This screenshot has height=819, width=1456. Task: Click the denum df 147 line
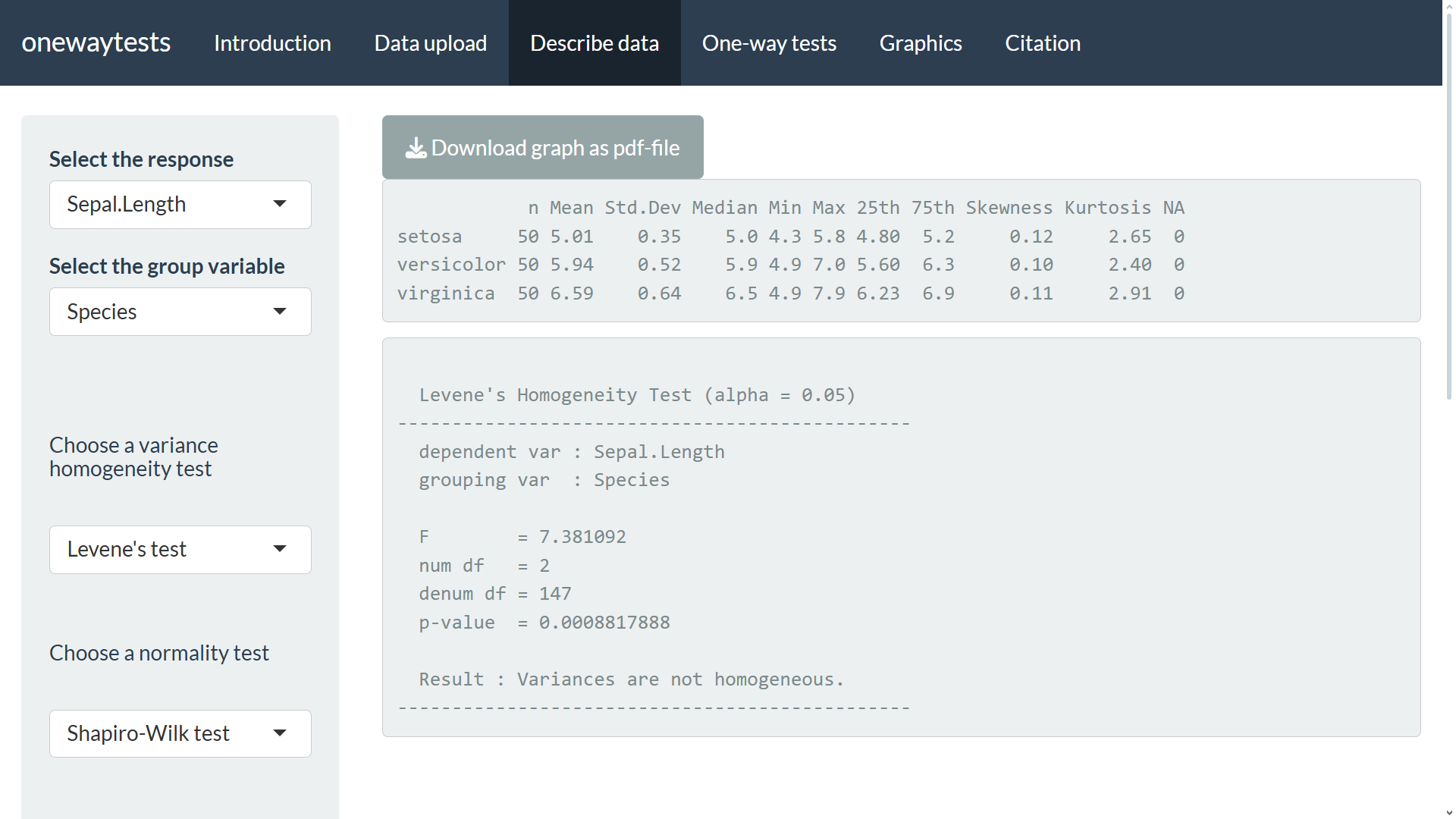tap(495, 594)
